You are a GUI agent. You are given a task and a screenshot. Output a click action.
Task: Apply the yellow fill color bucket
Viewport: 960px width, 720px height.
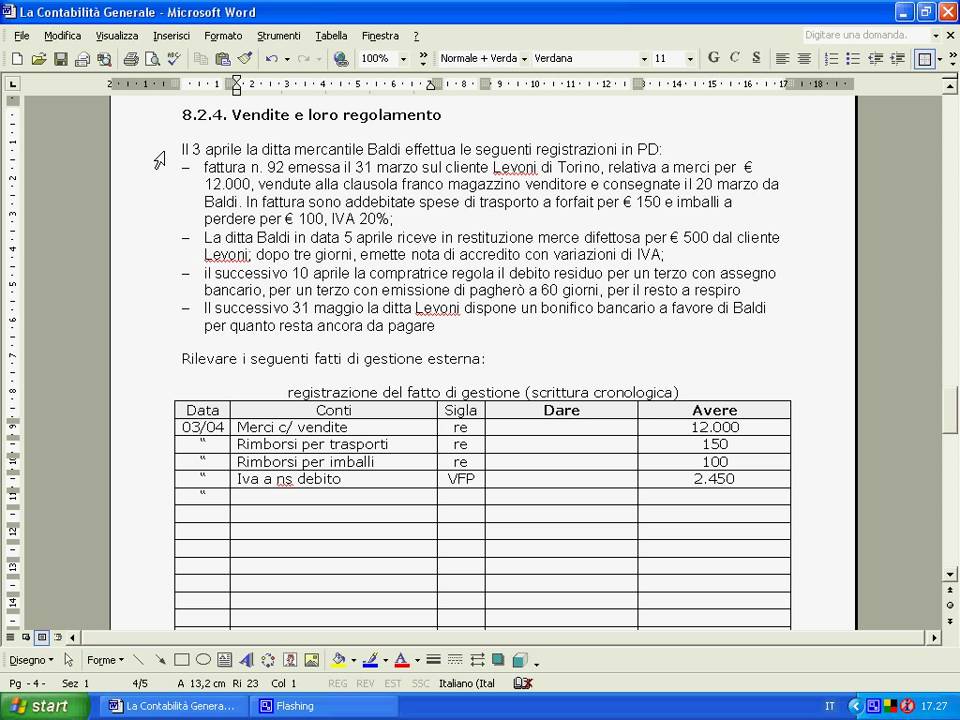(339, 660)
